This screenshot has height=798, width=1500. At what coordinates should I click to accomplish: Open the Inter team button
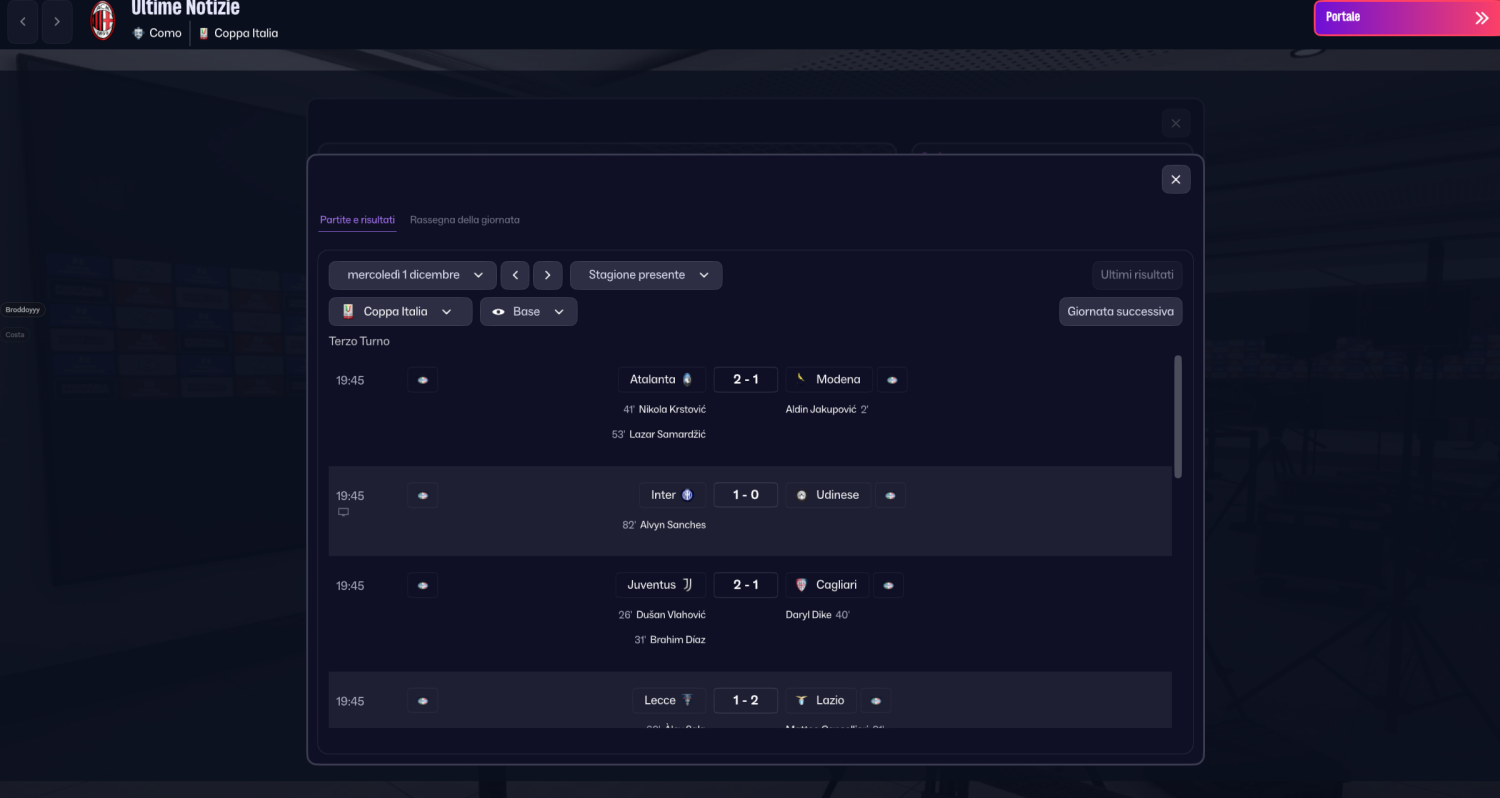pyautogui.click(x=672, y=495)
